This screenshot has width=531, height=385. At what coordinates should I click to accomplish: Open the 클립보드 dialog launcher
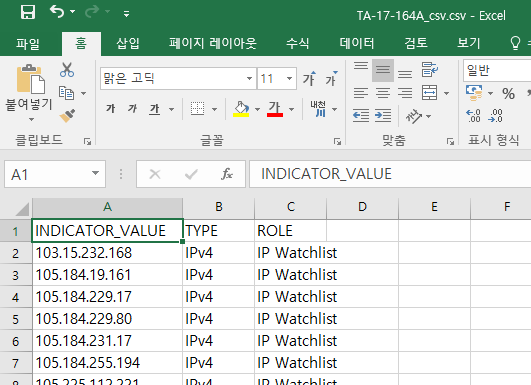(87, 141)
